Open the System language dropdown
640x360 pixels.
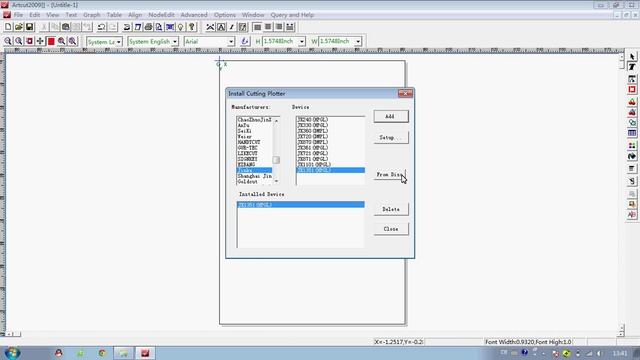tap(119, 42)
